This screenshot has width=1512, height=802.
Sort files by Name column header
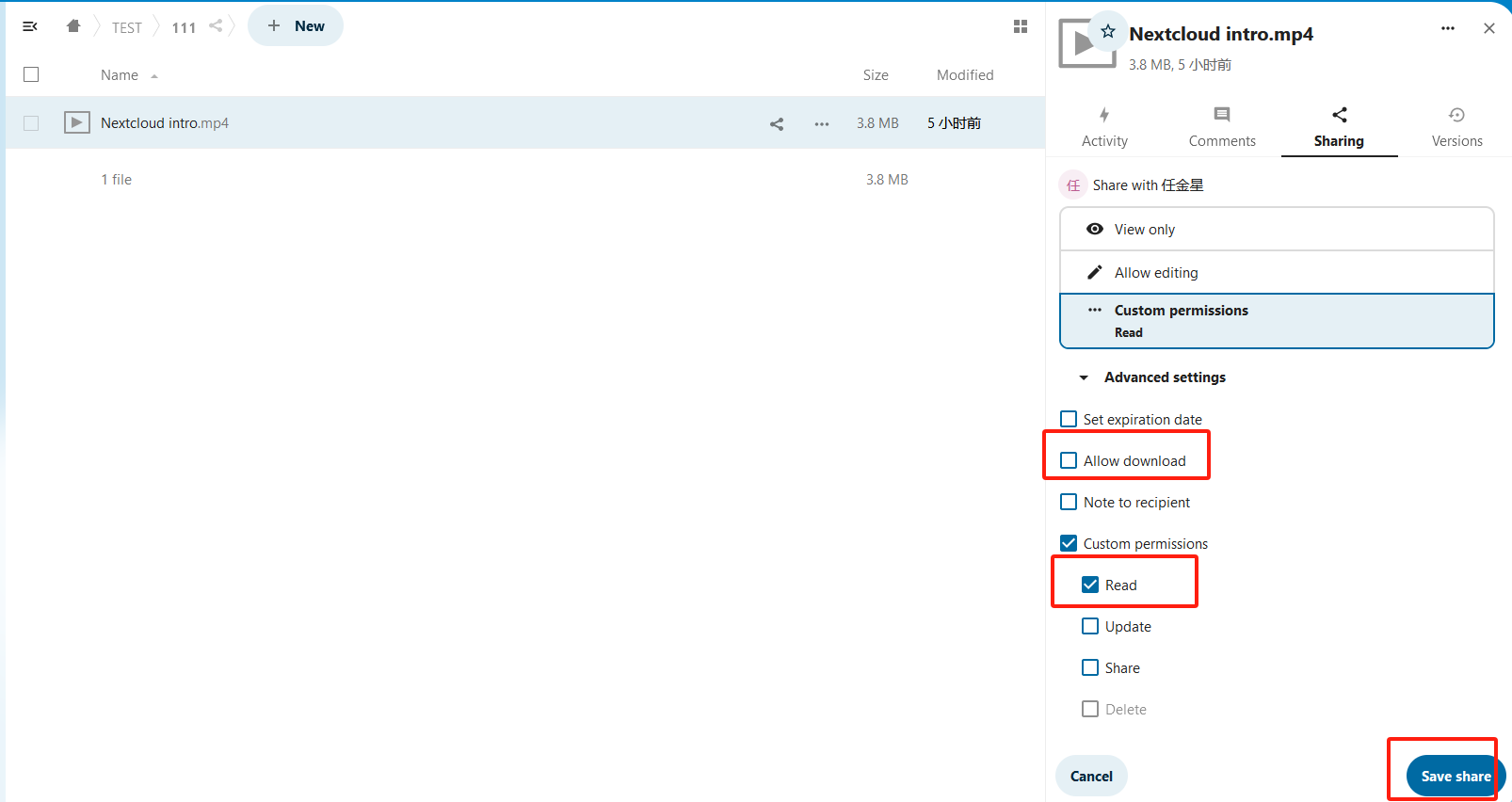(120, 75)
